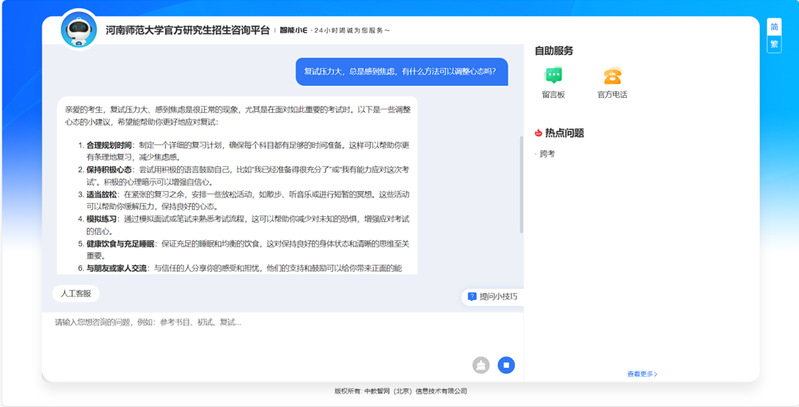Click the 热点问题 section heading
Viewport: 799px width, 407px height.
pos(564,132)
